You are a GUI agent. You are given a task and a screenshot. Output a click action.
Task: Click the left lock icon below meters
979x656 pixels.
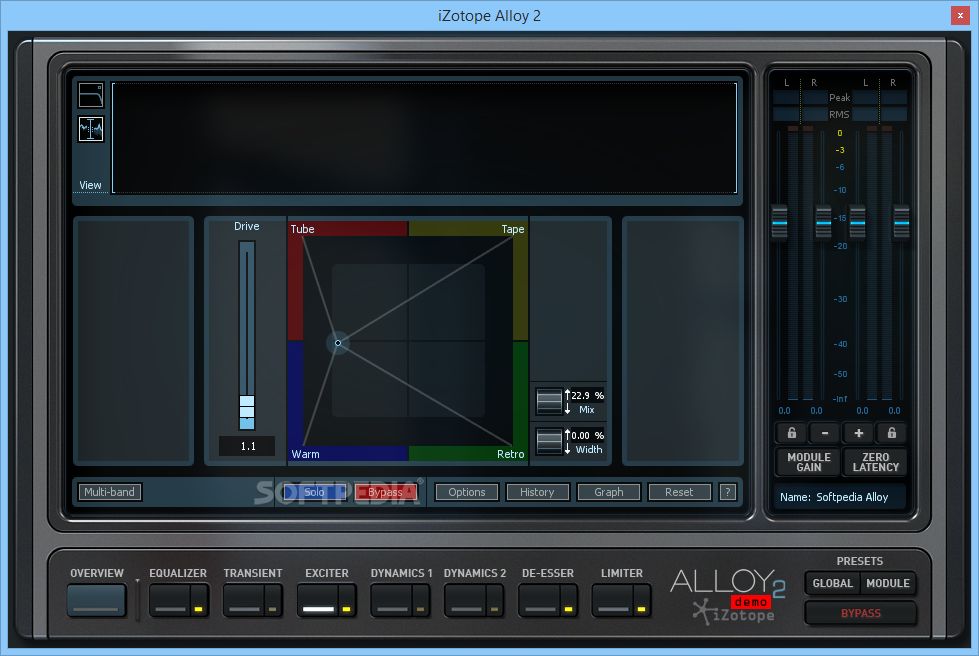coord(791,433)
